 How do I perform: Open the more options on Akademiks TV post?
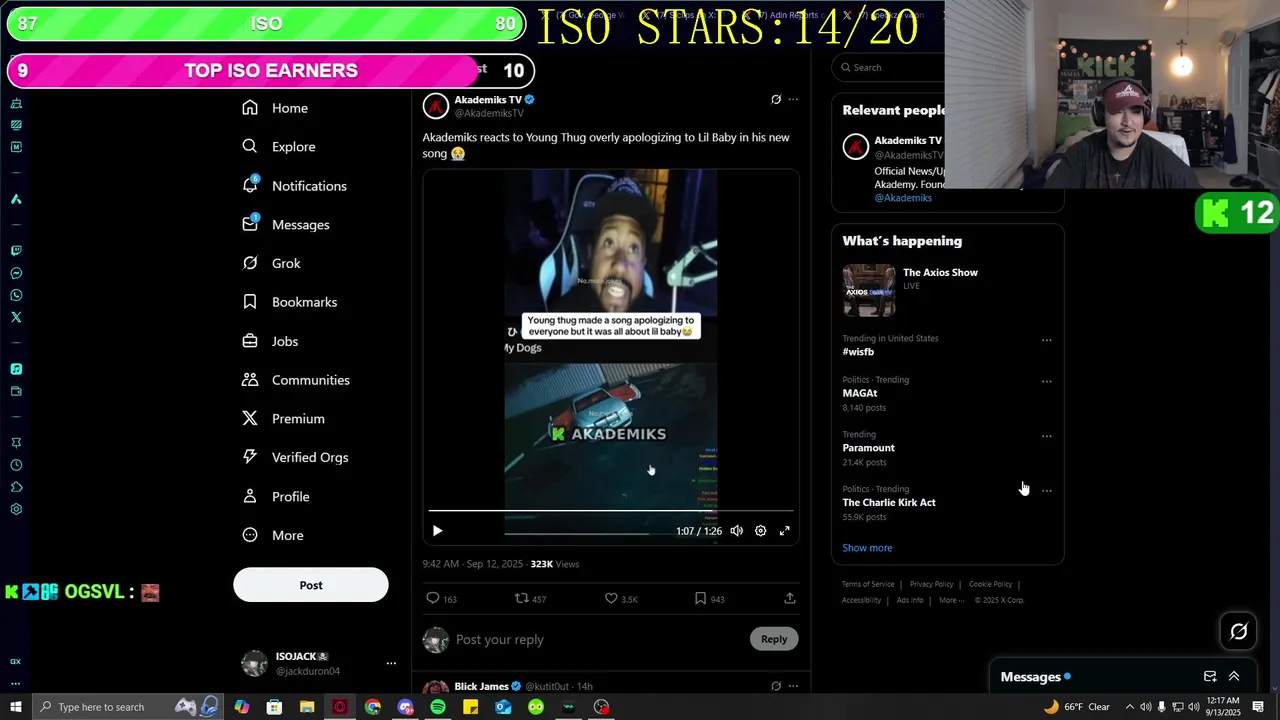[x=793, y=99]
